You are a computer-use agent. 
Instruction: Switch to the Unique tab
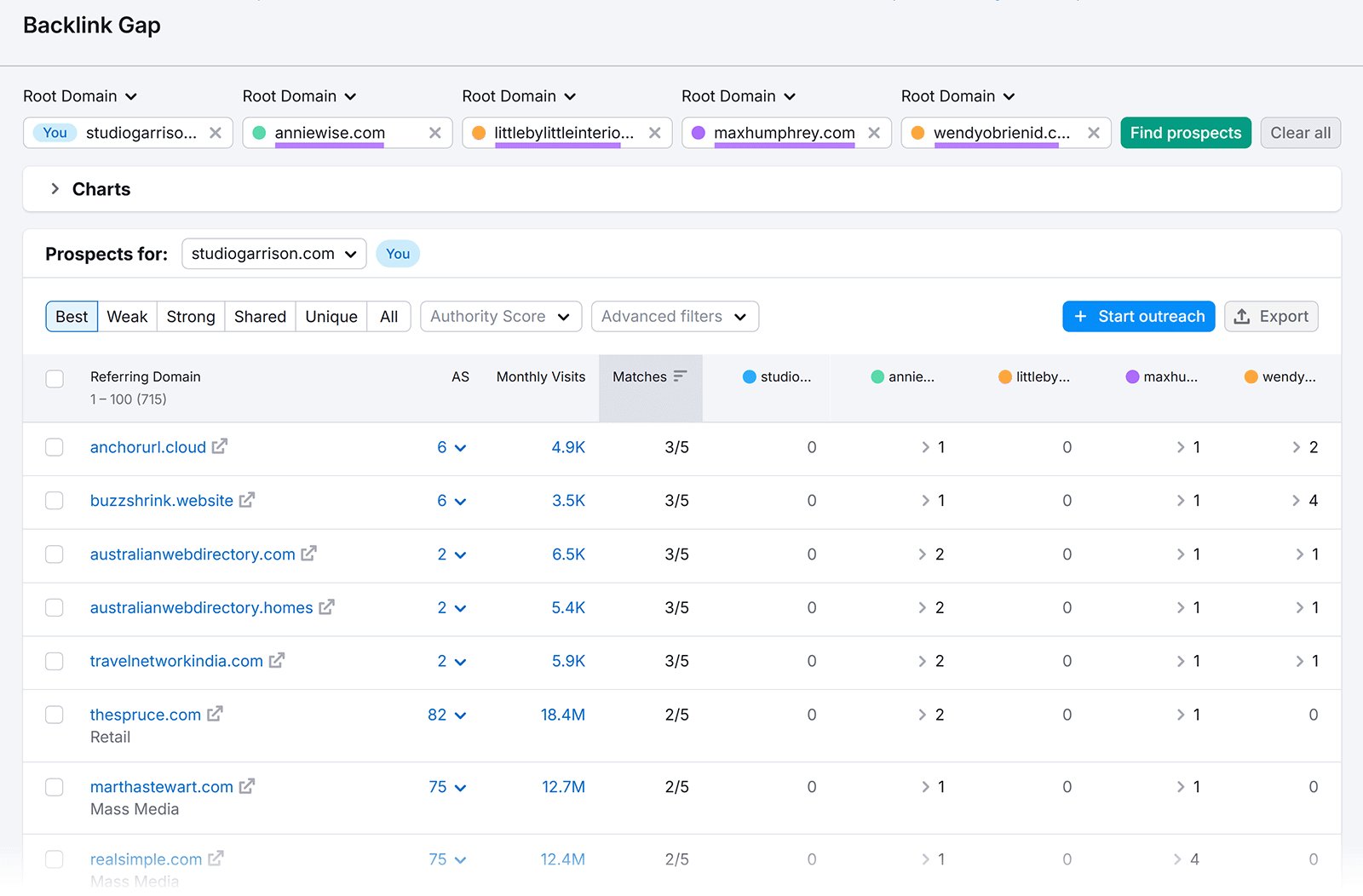pyautogui.click(x=331, y=316)
